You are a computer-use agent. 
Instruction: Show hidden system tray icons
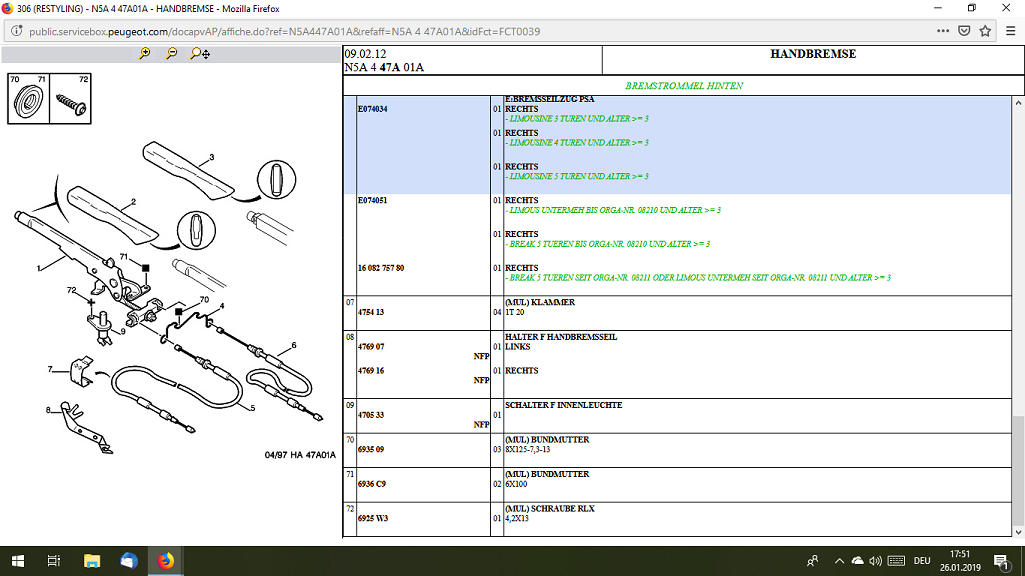point(839,561)
